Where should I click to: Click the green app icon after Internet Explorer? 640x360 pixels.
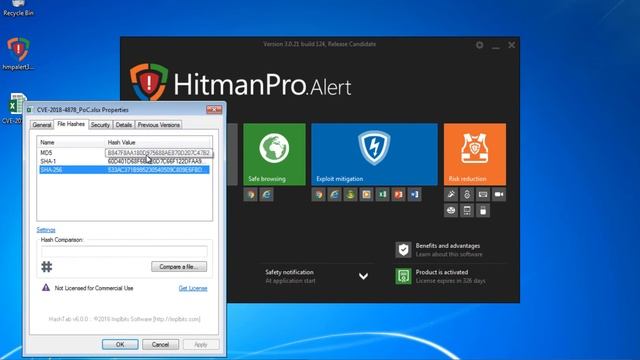point(350,195)
